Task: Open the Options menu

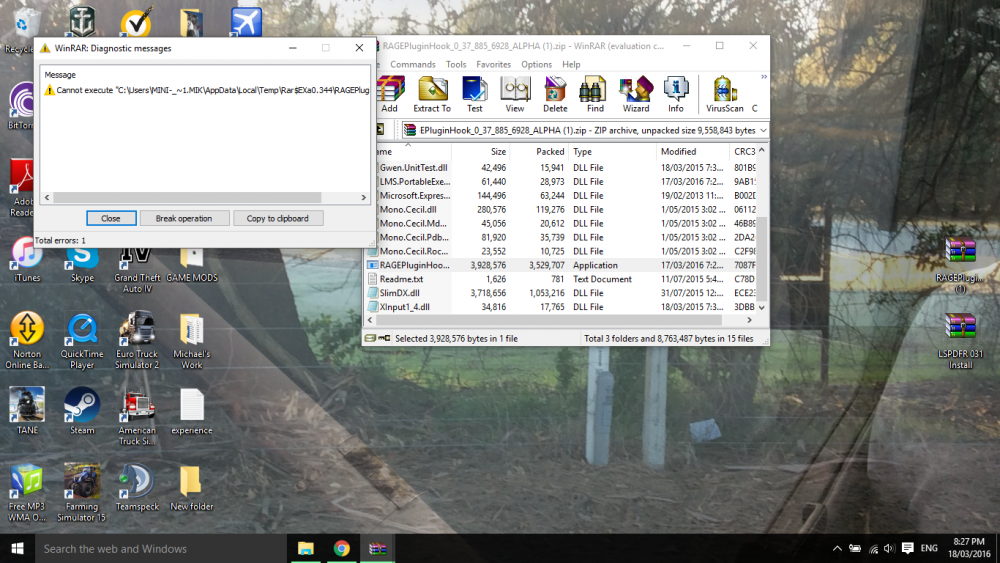Action: point(536,64)
